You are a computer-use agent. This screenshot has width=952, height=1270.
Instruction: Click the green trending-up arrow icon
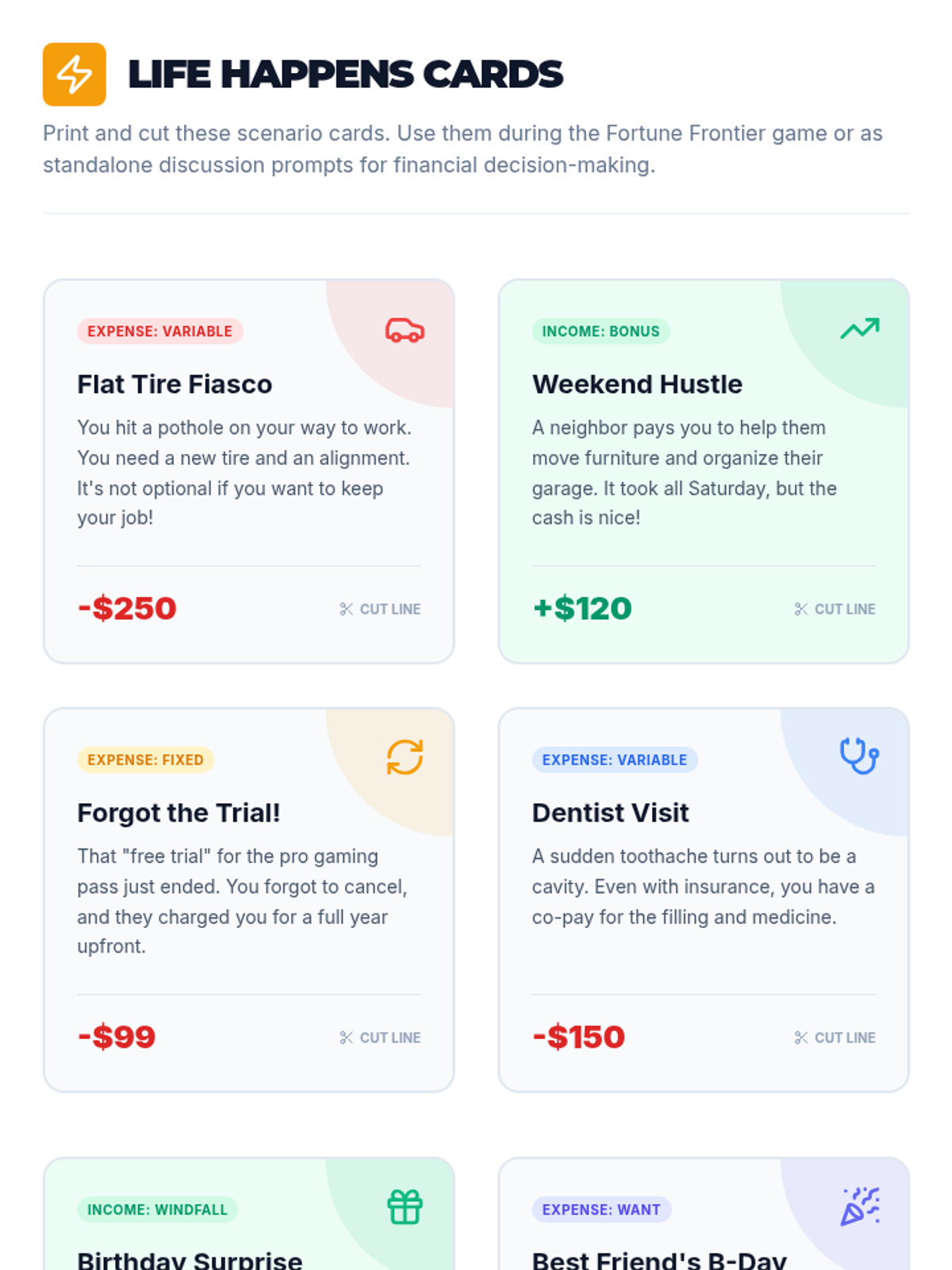[x=859, y=329]
